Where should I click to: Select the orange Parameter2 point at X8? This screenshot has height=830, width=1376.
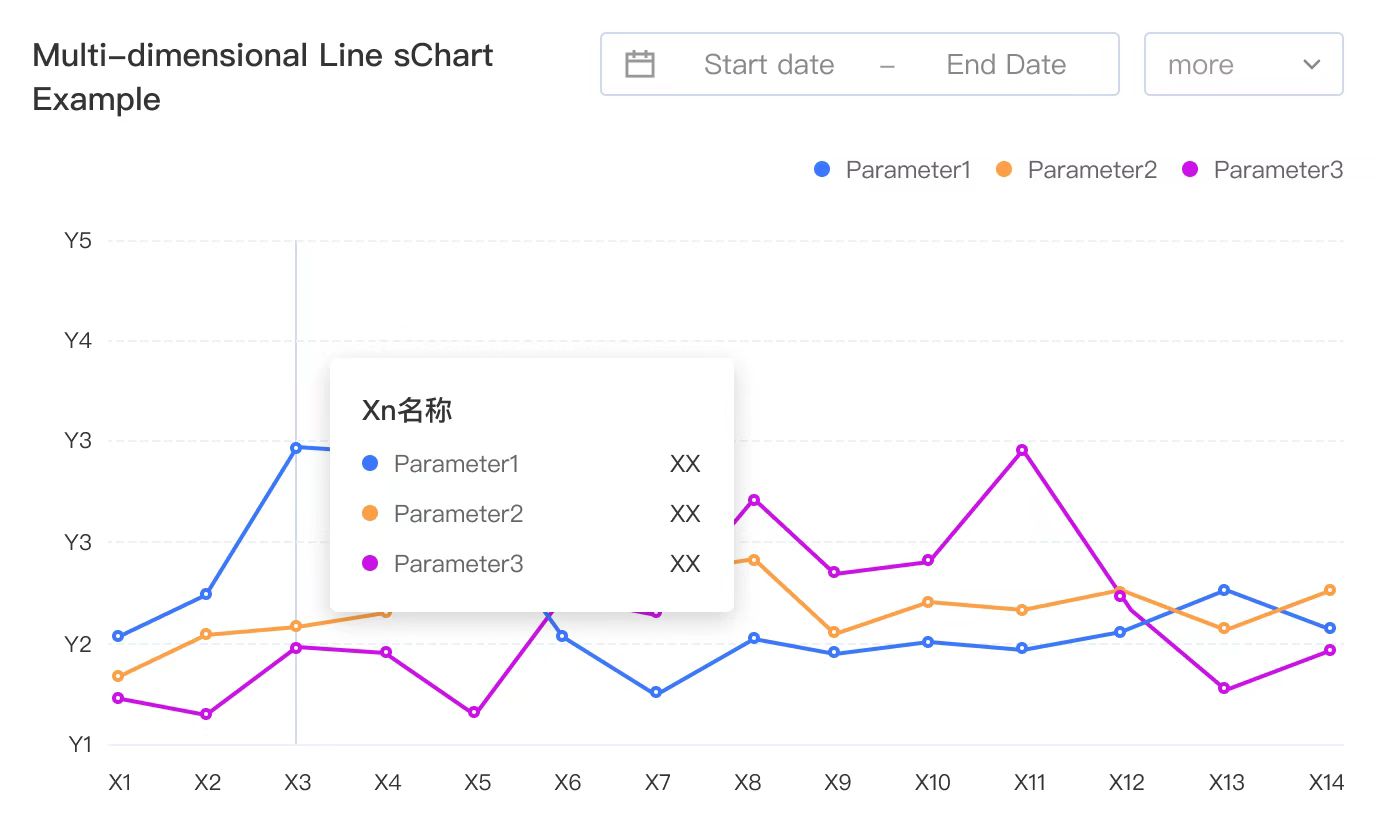click(754, 560)
